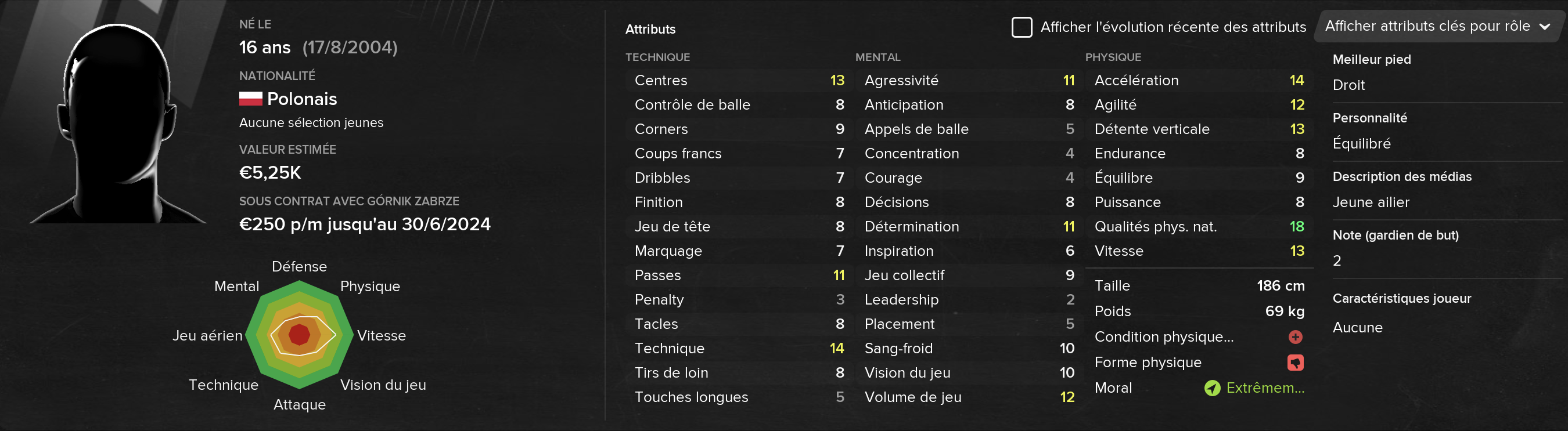1568x431 pixels.
Task: Select the Technique attribute row valued 14
Action: (x=739, y=348)
